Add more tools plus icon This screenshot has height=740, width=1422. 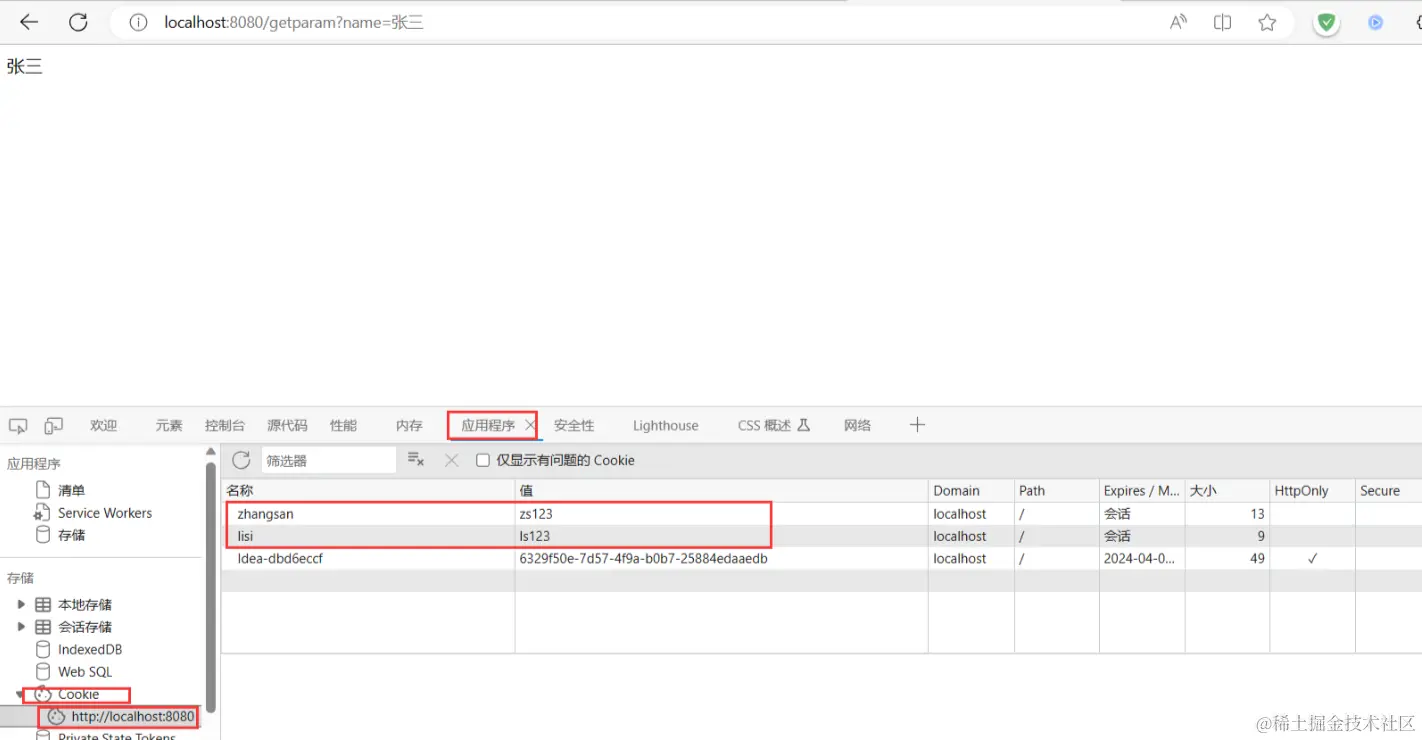pyautogui.click(x=917, y=425)
